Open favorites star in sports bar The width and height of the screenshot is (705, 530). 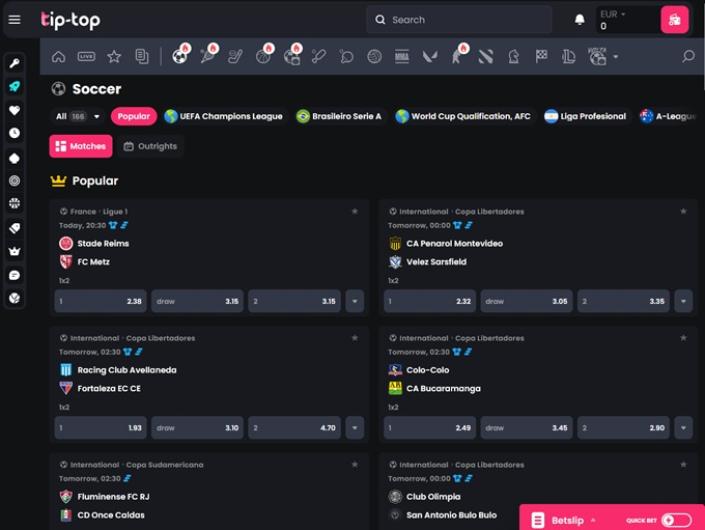[x=114, y=57]
